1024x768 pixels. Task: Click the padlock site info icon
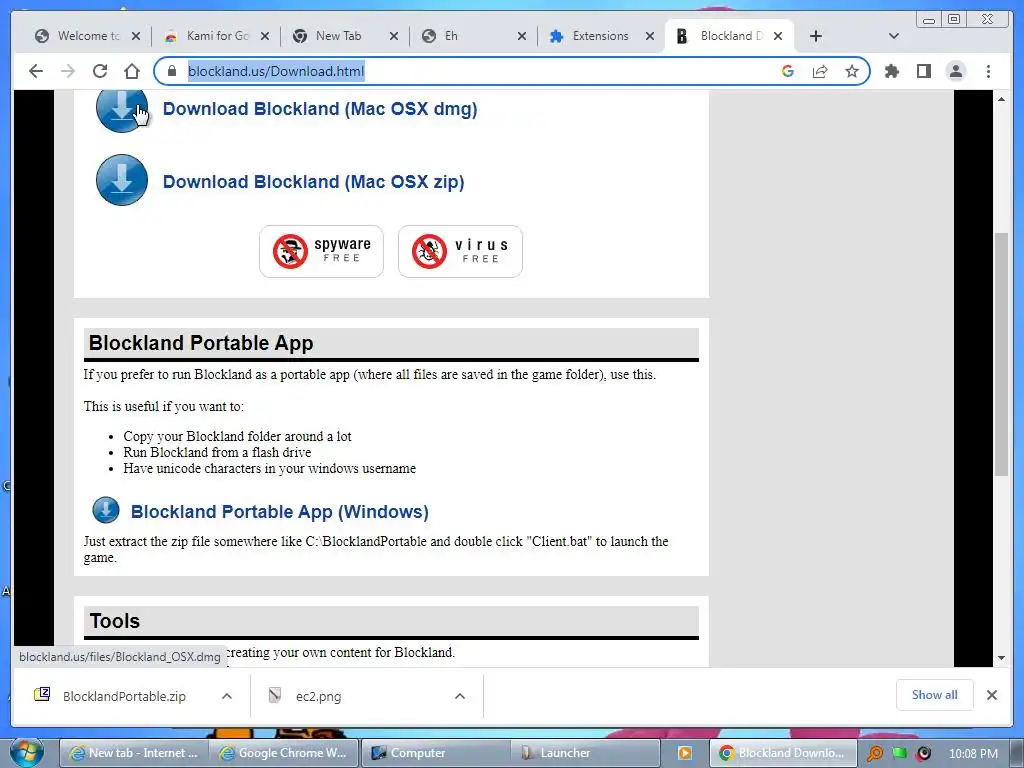coord(172,71)
